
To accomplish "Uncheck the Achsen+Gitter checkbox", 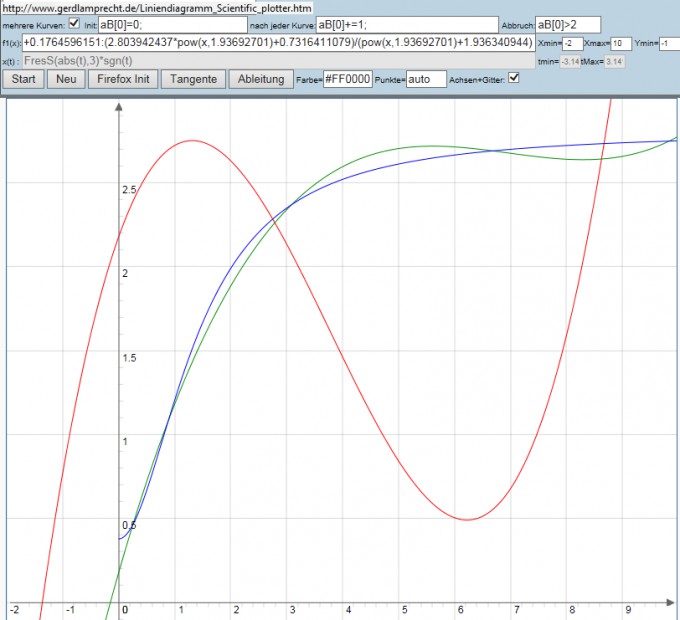I will pos(514,78).
